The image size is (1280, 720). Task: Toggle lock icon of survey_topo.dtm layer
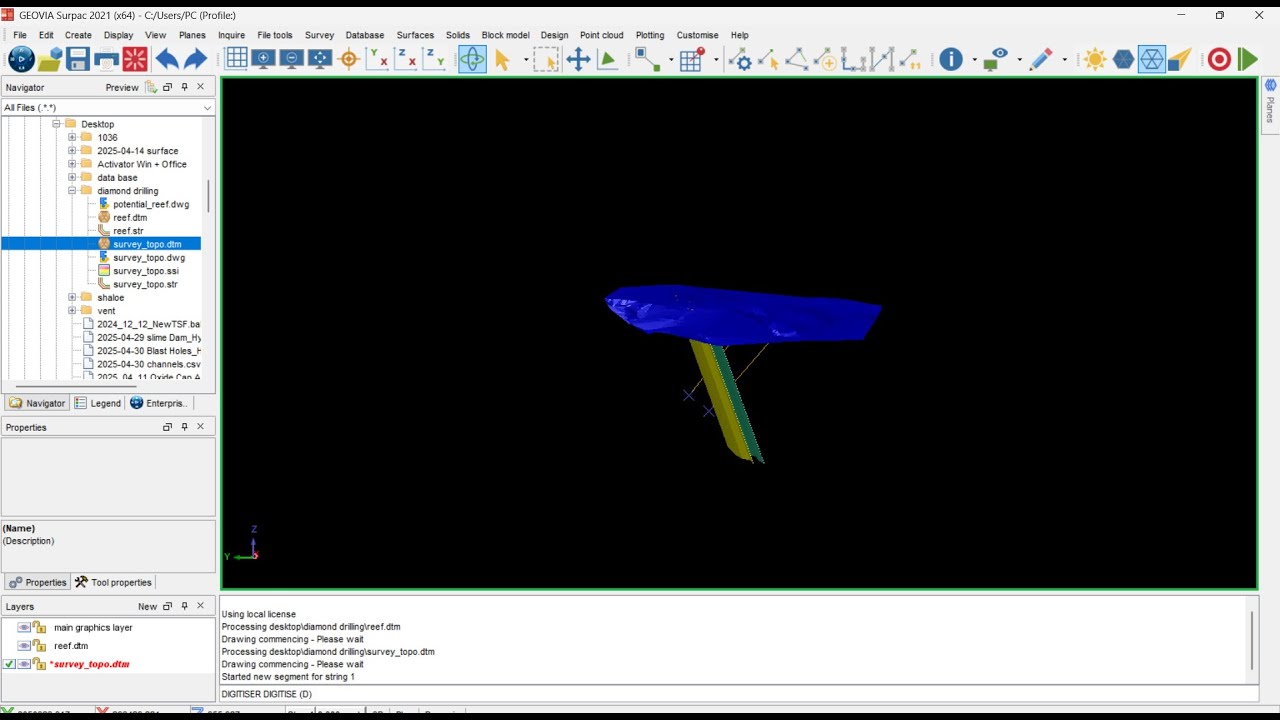(x=39, y=664)
